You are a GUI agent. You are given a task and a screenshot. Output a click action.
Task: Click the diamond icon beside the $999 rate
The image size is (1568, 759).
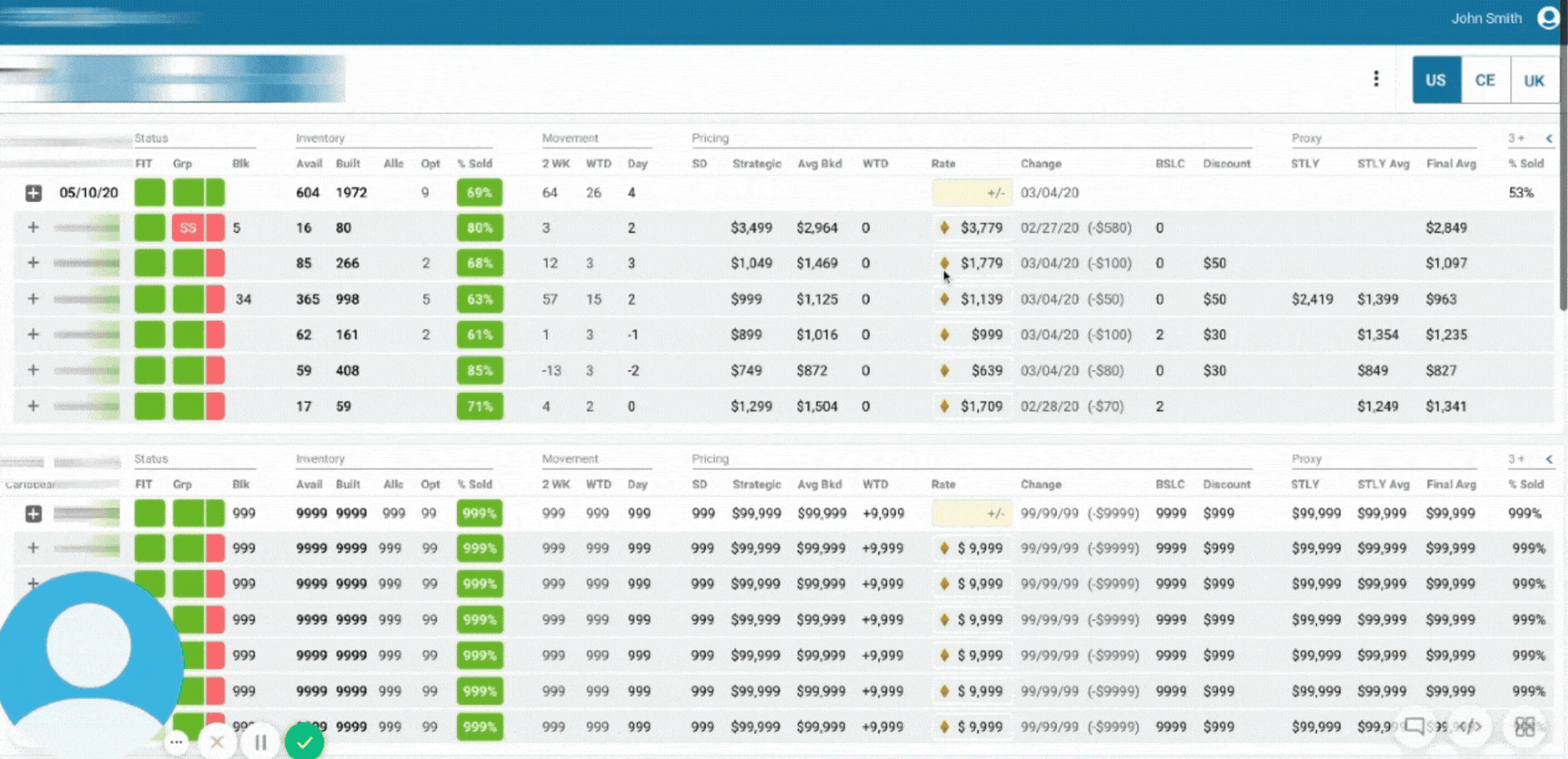944,334
